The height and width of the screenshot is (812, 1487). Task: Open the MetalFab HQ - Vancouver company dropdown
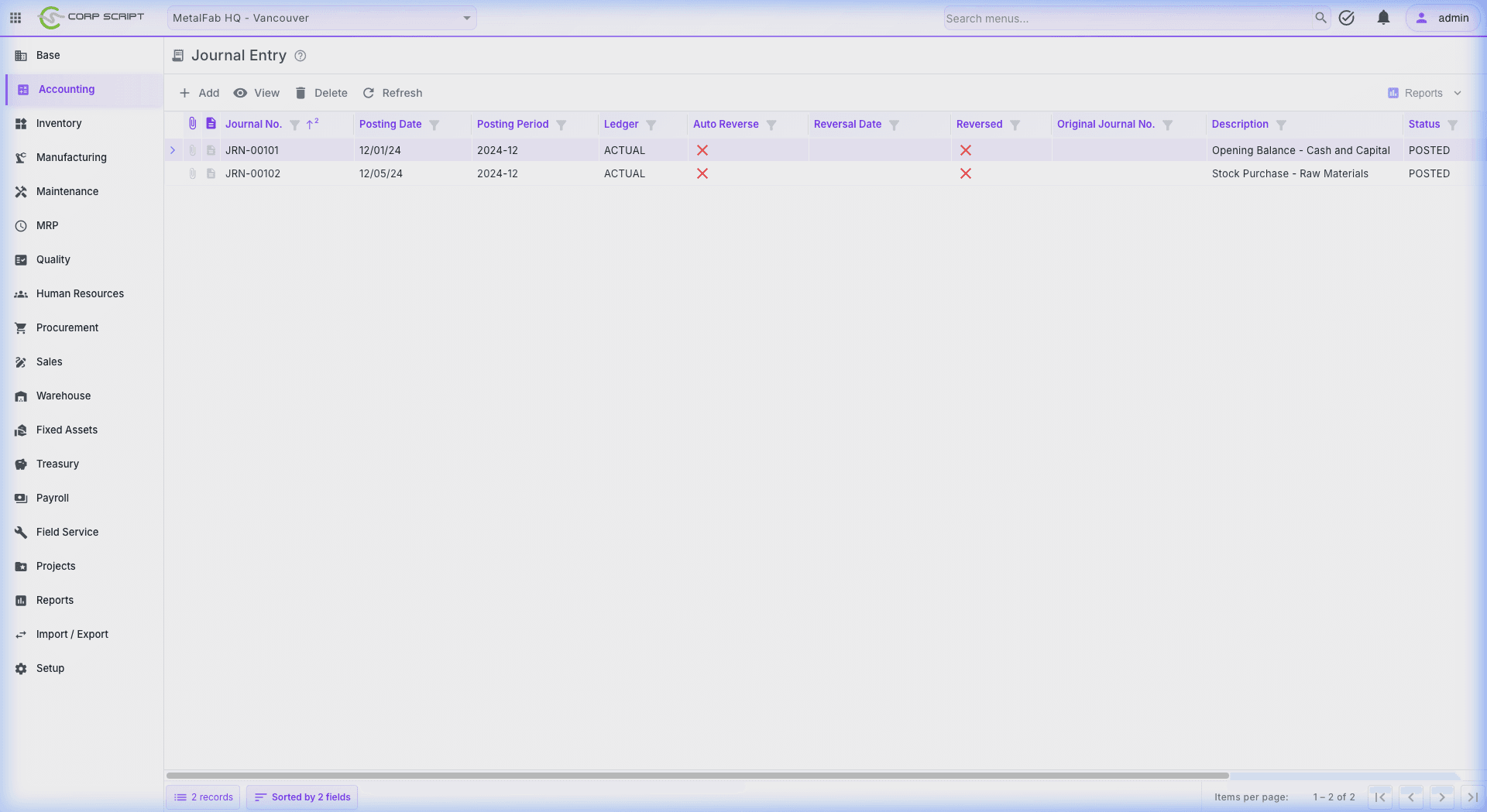(x=321, y=17)
